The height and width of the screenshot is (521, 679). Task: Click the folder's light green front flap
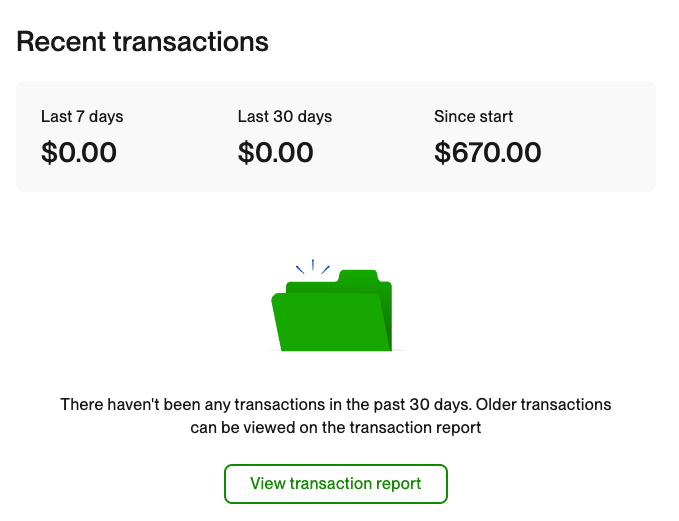[325, 323]
